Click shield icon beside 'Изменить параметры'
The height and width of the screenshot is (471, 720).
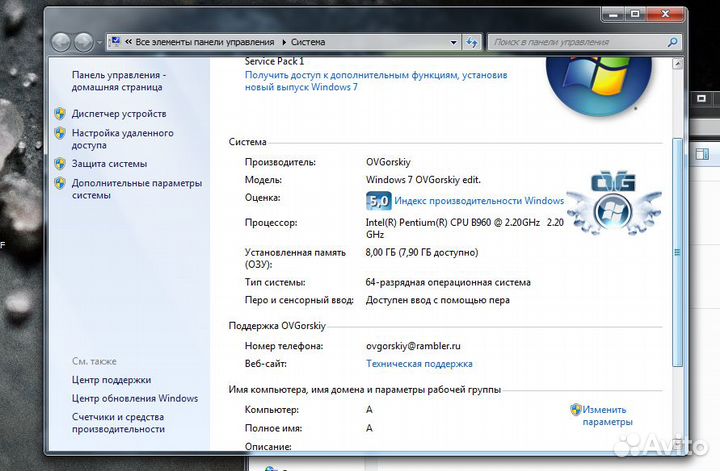[x=575, y=409]
